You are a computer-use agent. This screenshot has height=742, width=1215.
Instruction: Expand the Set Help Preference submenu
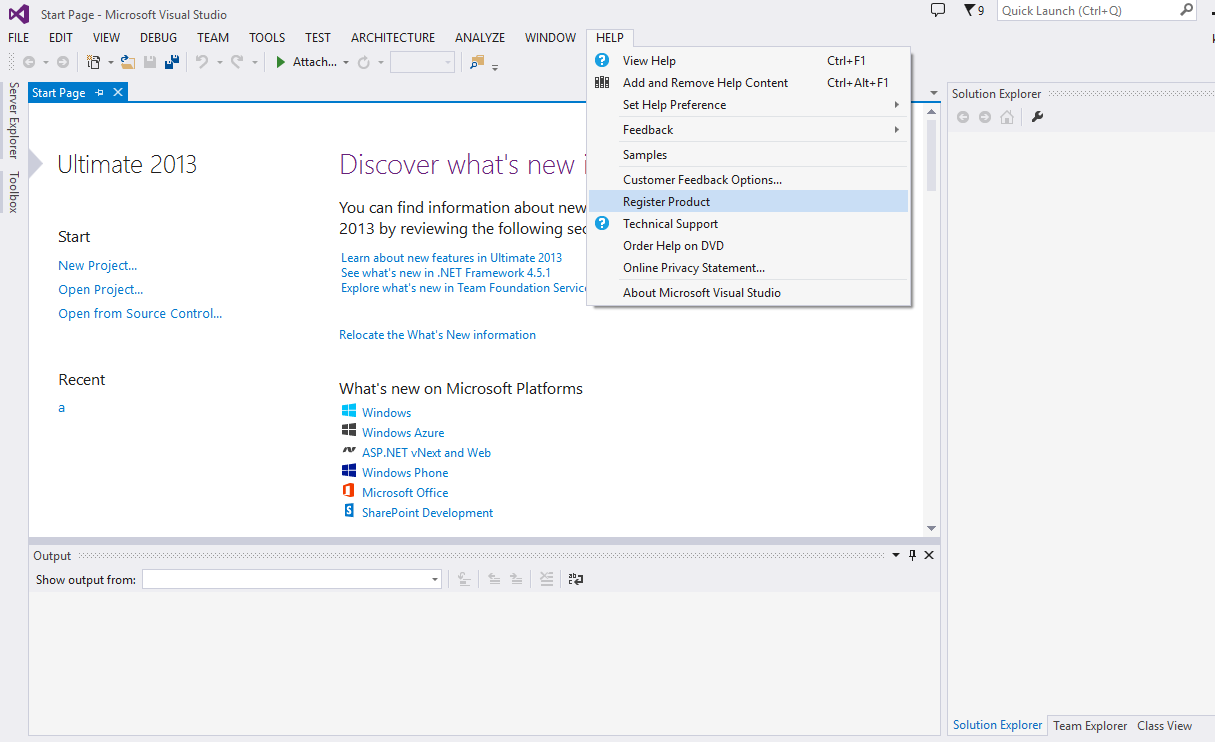tap(896, 105)
